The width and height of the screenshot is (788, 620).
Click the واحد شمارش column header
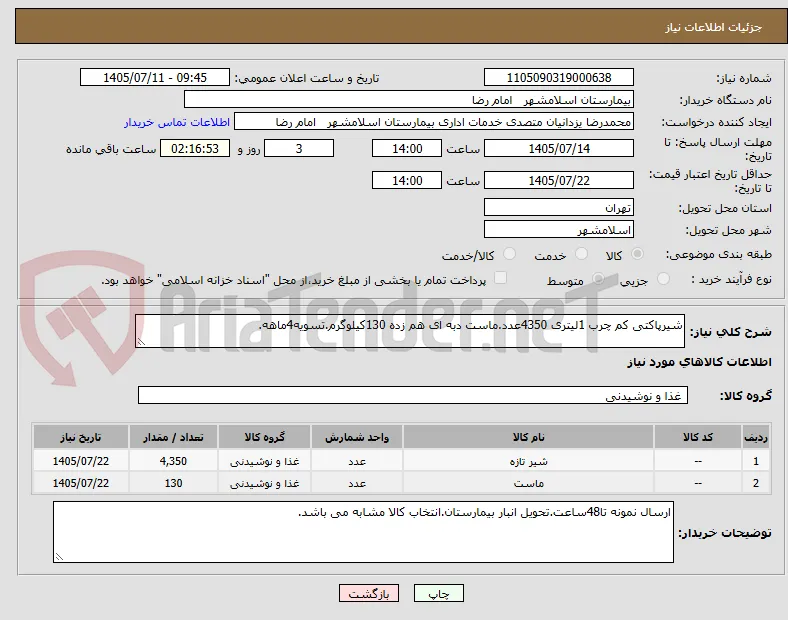tap(357, 437)
